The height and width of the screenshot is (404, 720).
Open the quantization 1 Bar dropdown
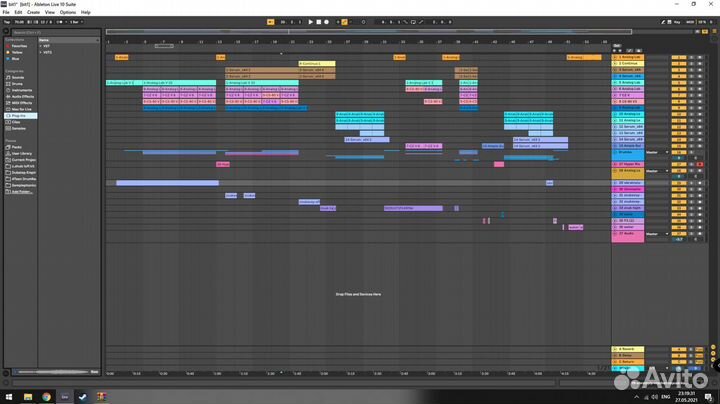[x=76, y=21]
